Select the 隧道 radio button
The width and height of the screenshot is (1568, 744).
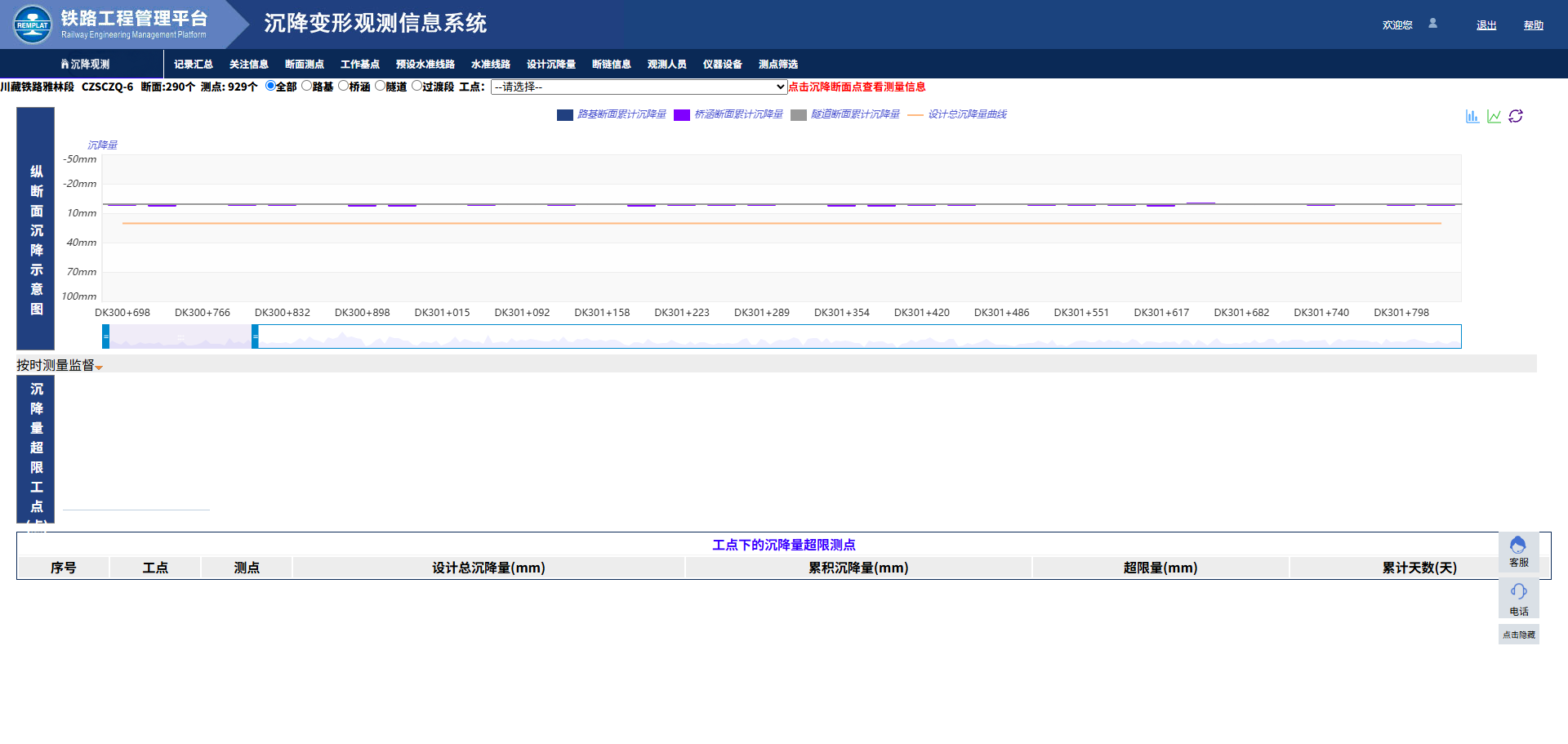[380, 86]
